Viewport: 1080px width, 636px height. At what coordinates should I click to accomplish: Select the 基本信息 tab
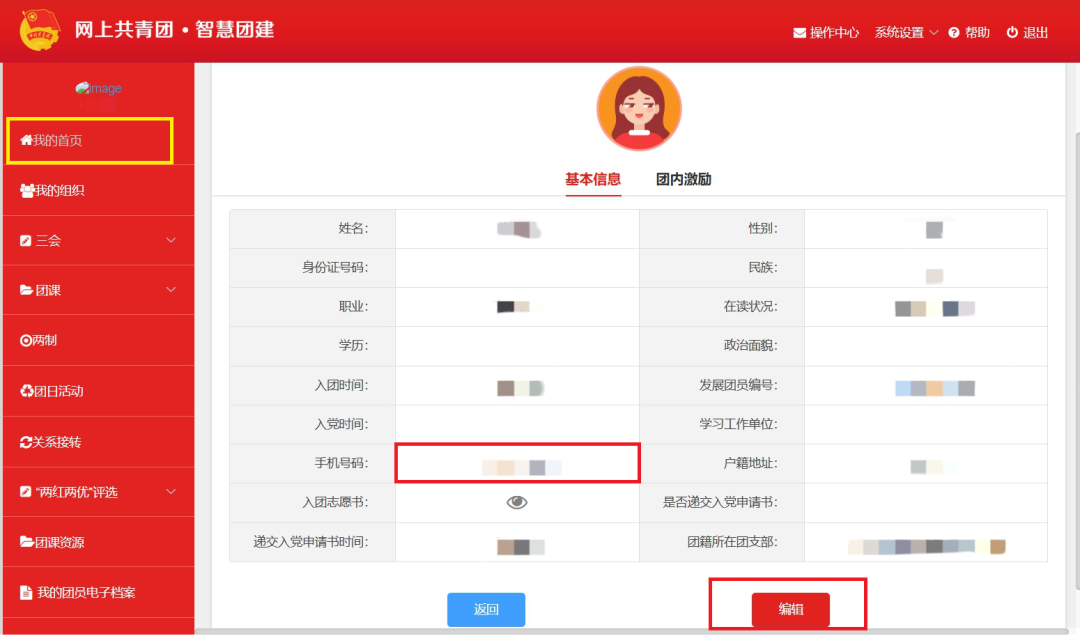pyautogui.click(x=593, y=180)
